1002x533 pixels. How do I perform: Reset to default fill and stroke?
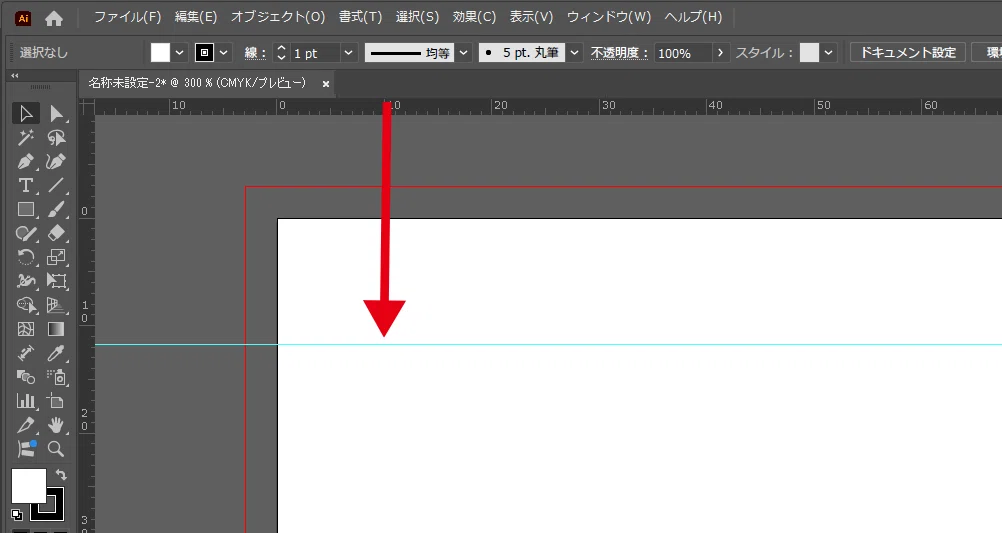coord(17,514)
